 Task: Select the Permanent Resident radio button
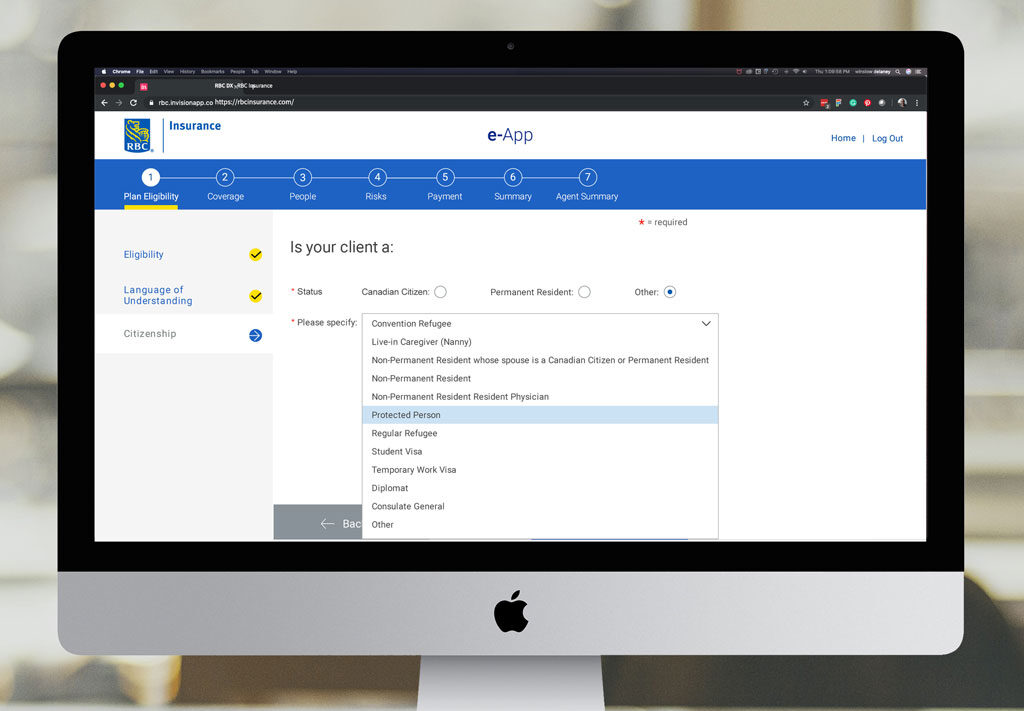tap(584, 292)
